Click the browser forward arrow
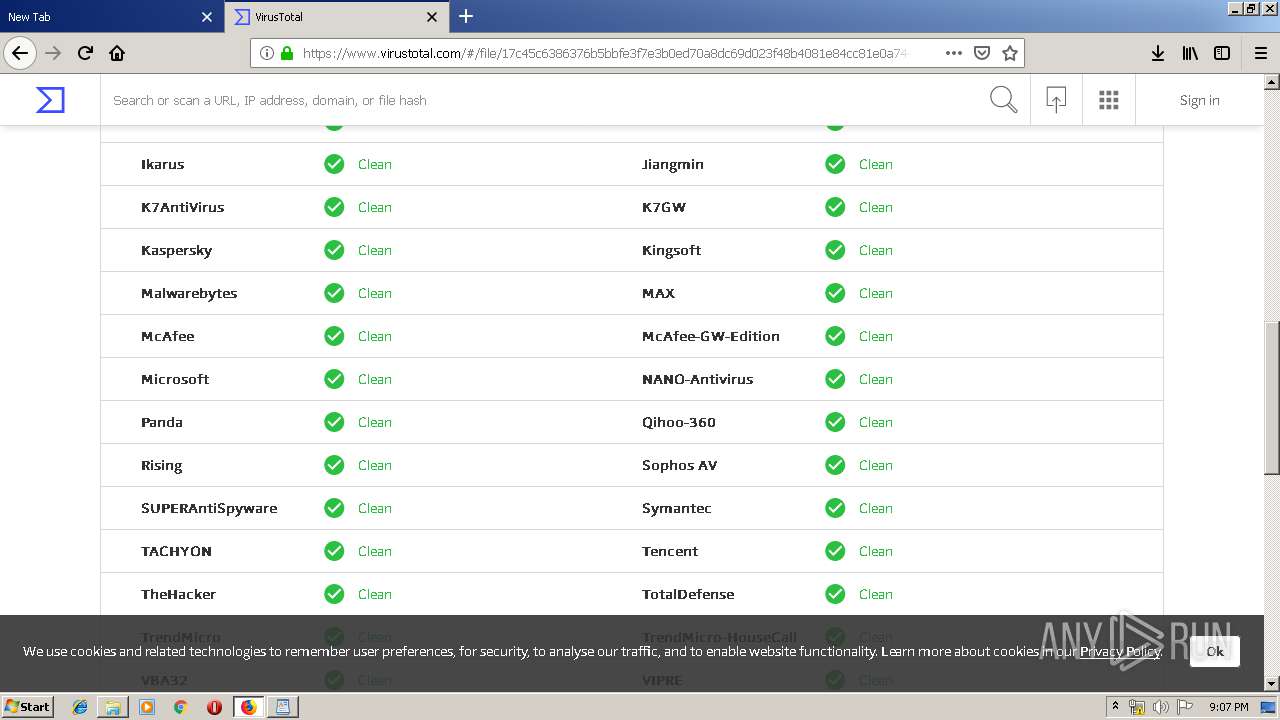 coord(53,53)
